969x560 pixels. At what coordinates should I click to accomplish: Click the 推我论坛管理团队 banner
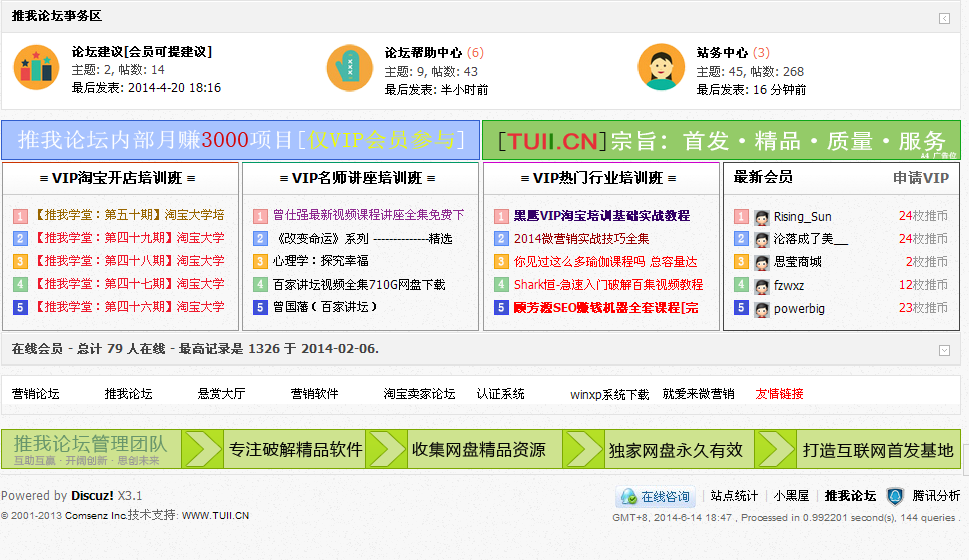coord(91,449)
